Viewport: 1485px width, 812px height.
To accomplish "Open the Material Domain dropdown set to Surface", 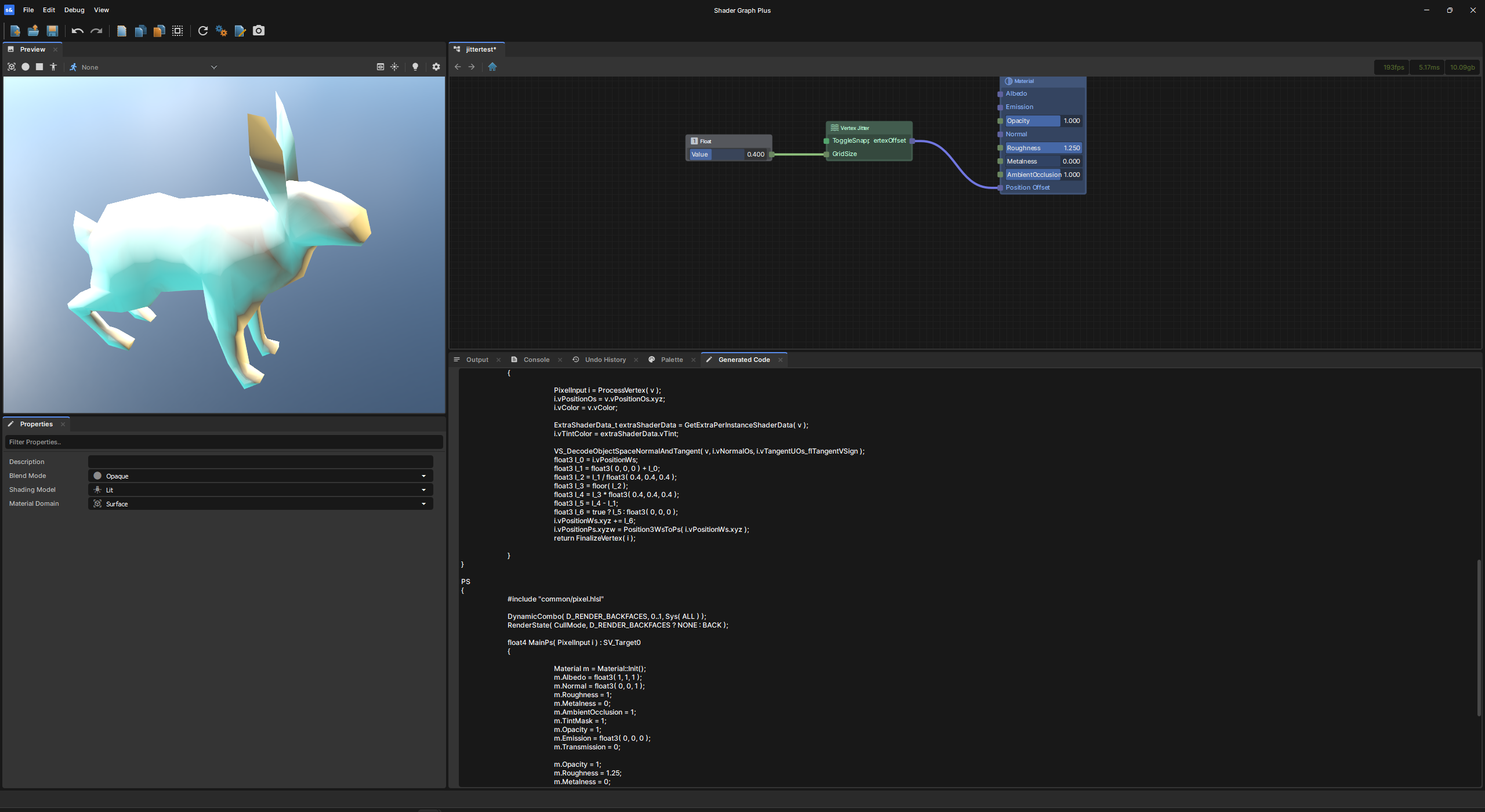I will [x=260, y=503].
